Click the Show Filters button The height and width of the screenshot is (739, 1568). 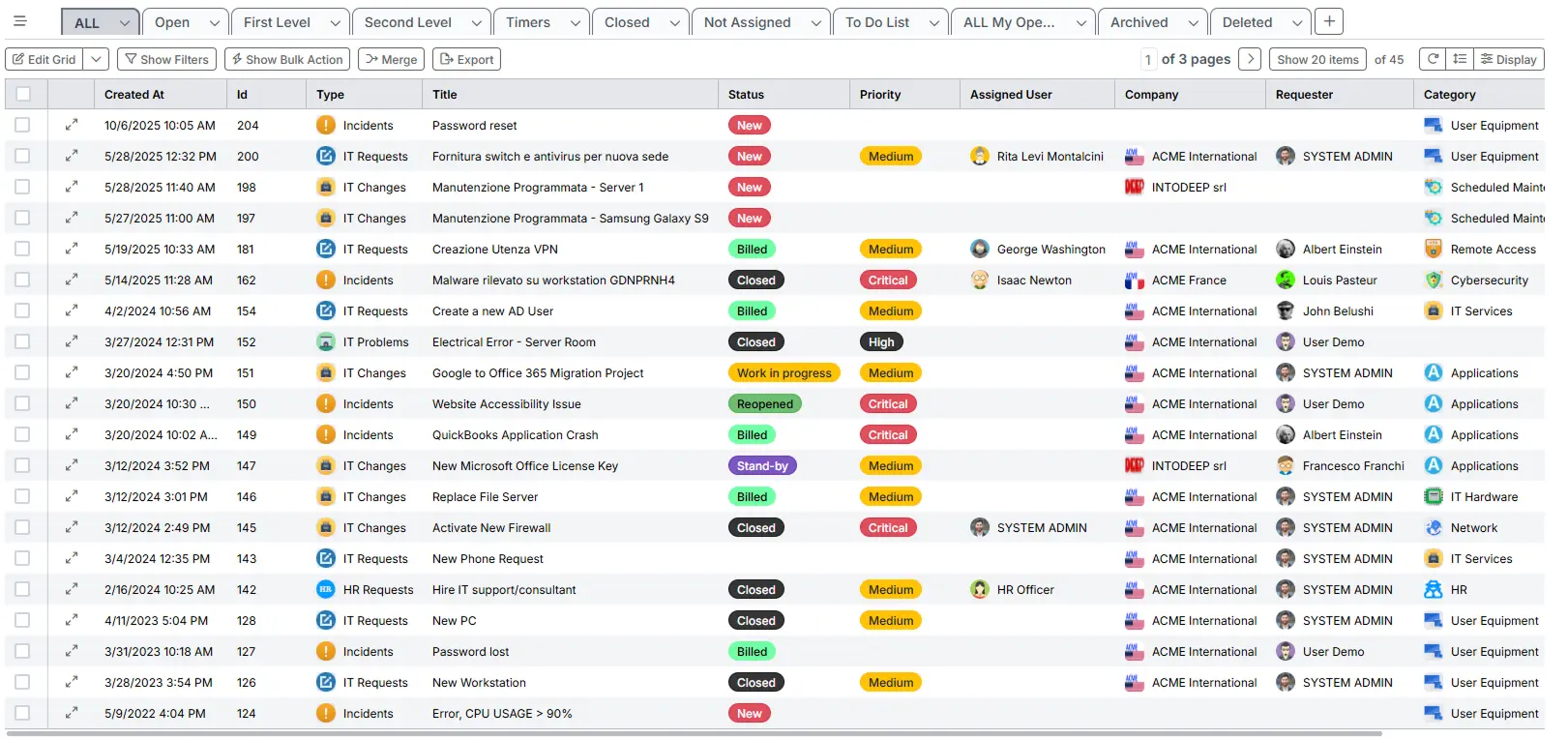tap(166, 59)
